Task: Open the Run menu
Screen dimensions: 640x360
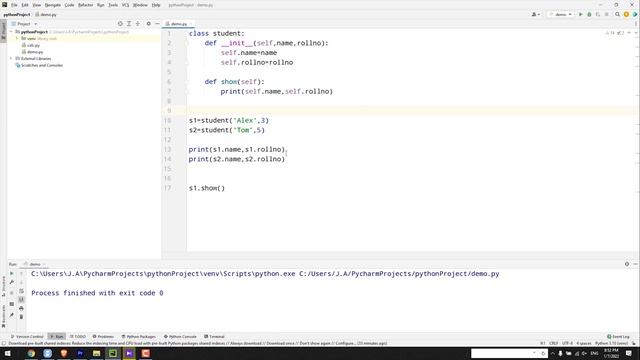Action: [x=100, y=5]
